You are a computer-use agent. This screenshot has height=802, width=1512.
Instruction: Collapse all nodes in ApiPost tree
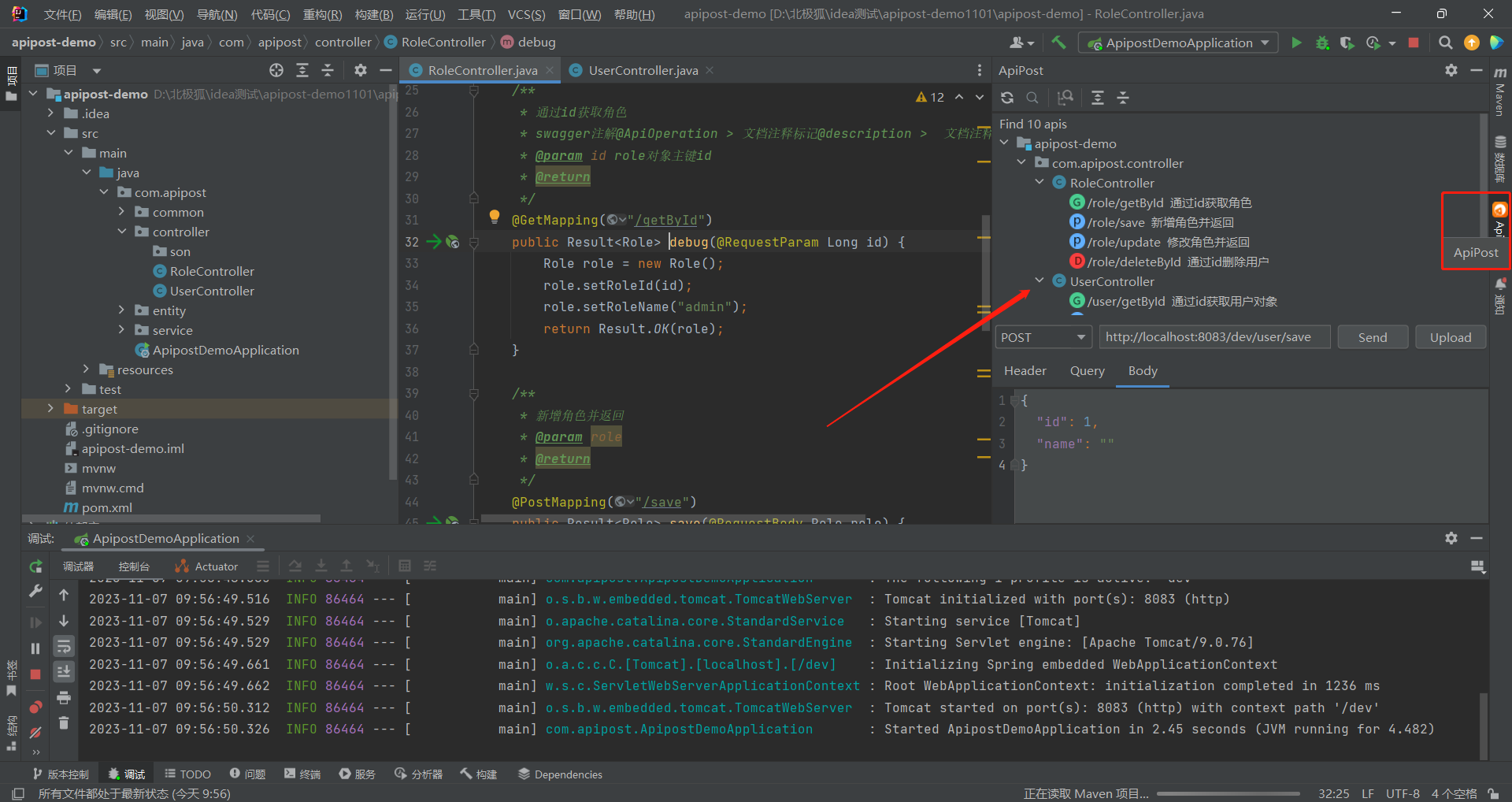[x=1123, y=98]
